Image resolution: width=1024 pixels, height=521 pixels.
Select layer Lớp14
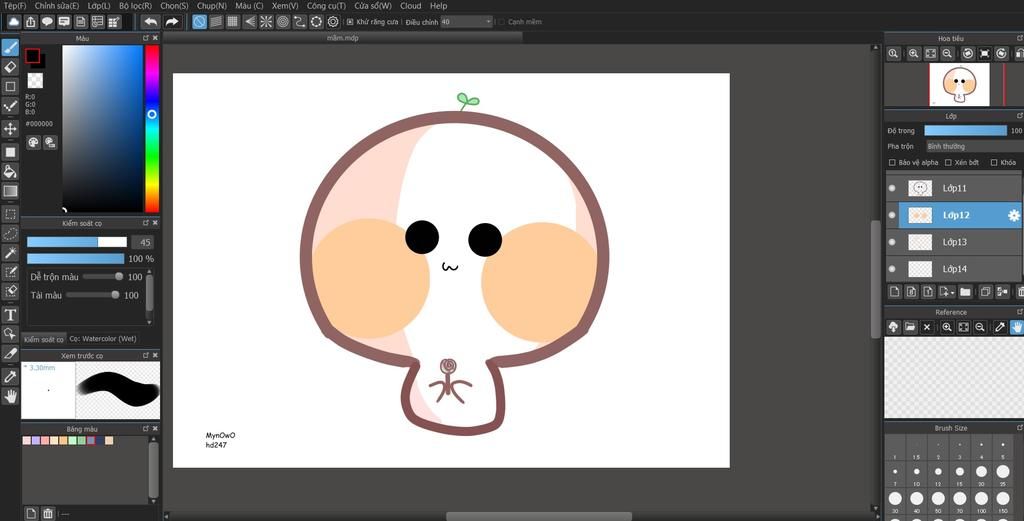tap(954, 269)
